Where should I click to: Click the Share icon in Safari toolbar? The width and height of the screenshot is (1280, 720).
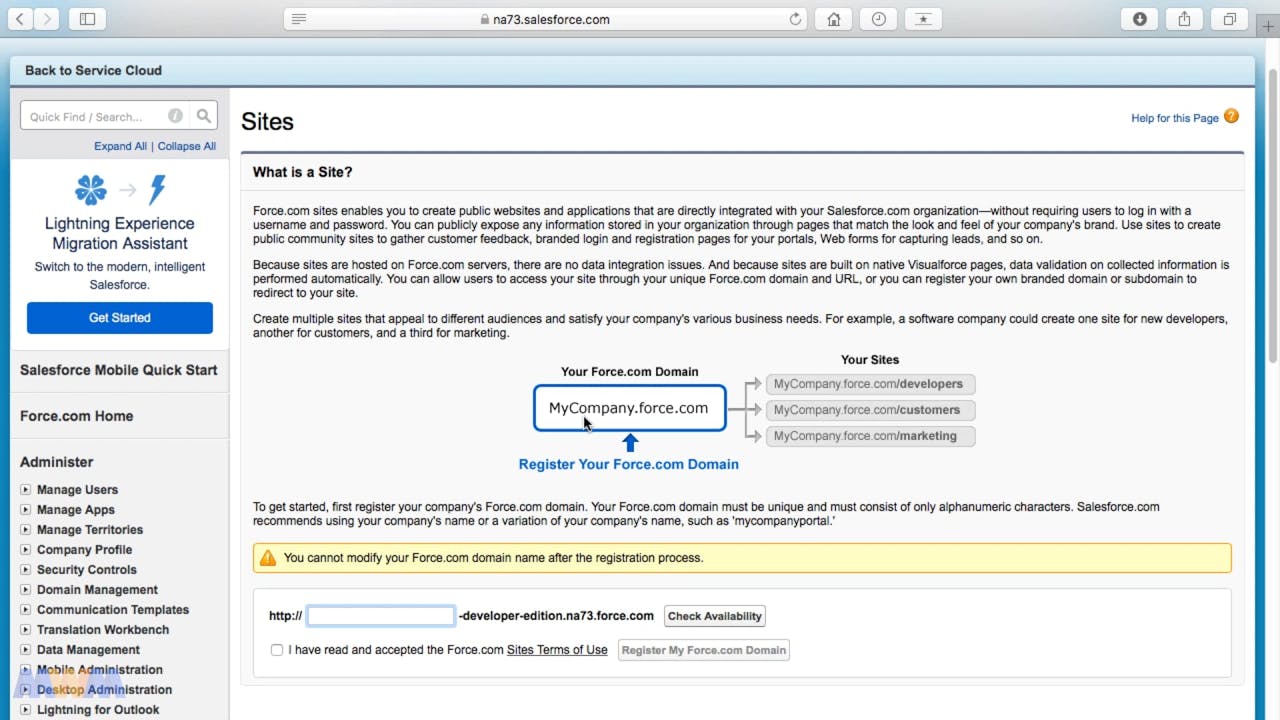click(1184, 19)
